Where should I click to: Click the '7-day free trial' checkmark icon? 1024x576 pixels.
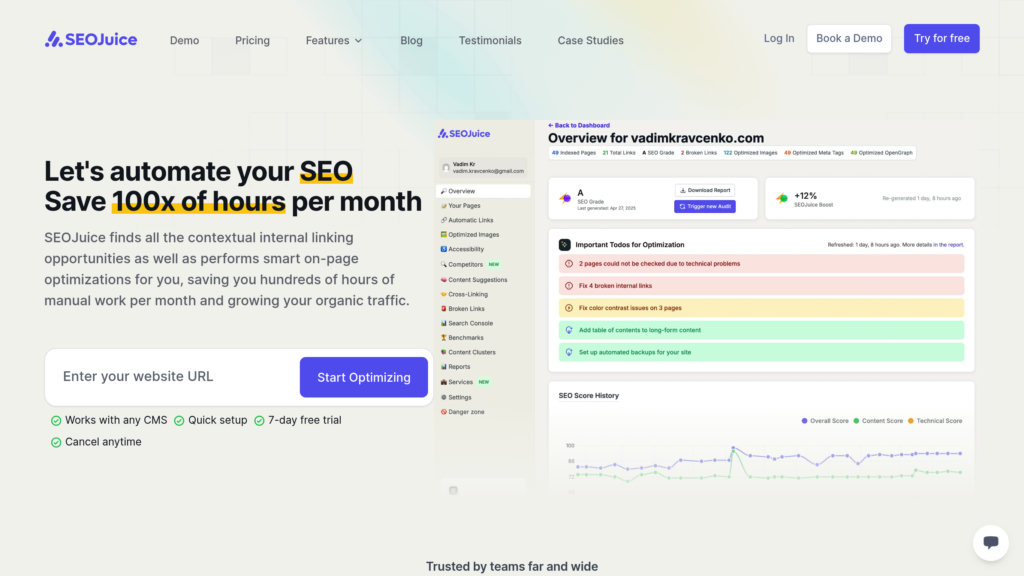point(259,421)
